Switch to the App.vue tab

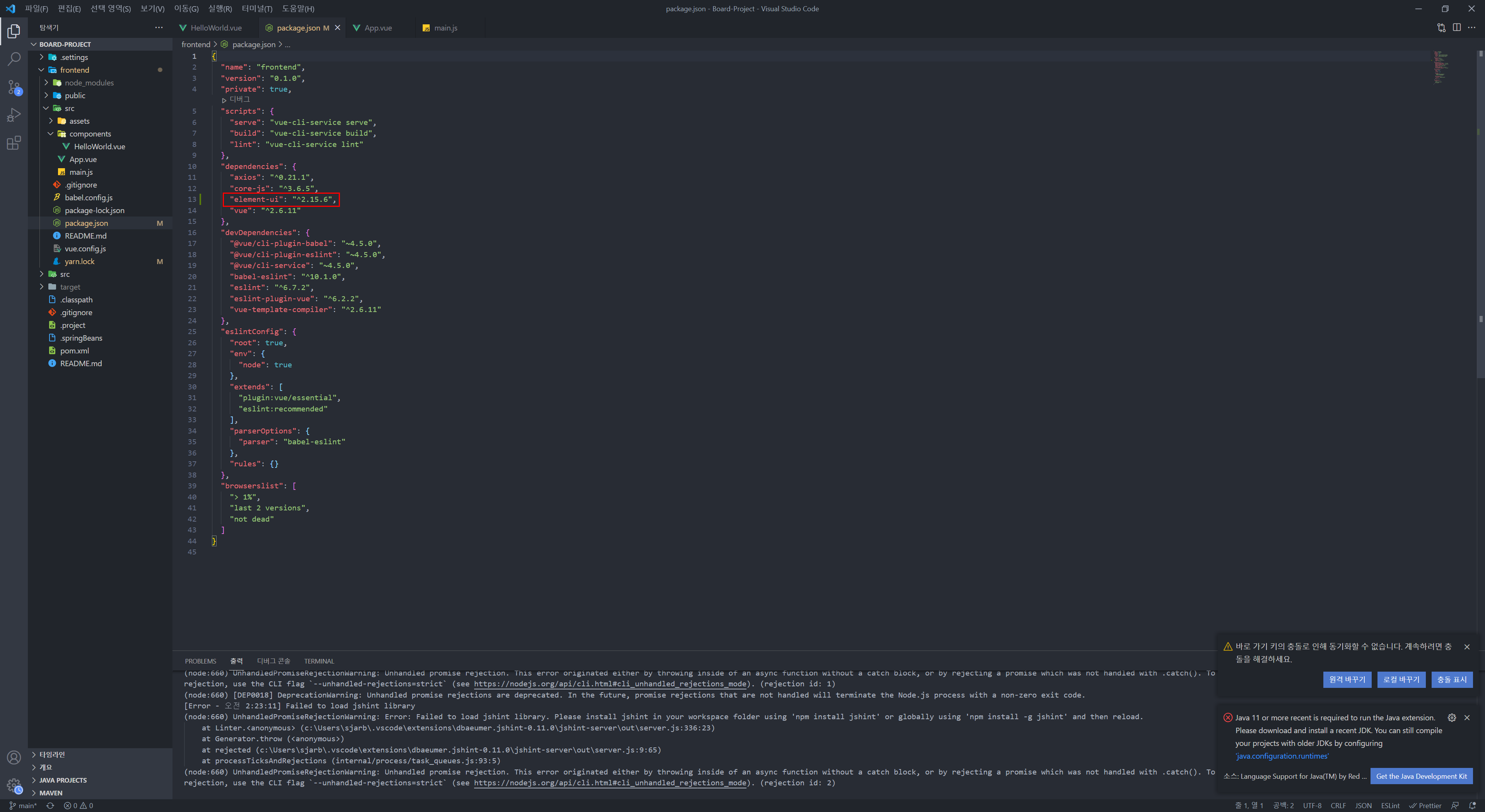[x=377, y=28]
